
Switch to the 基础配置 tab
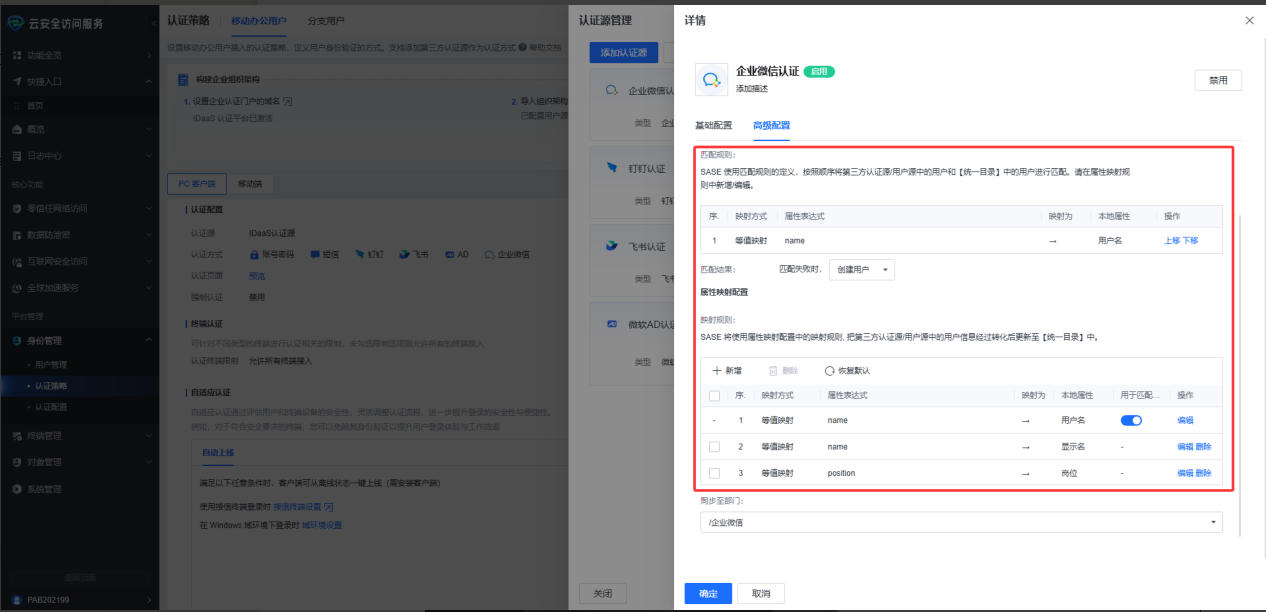(713, 125)
